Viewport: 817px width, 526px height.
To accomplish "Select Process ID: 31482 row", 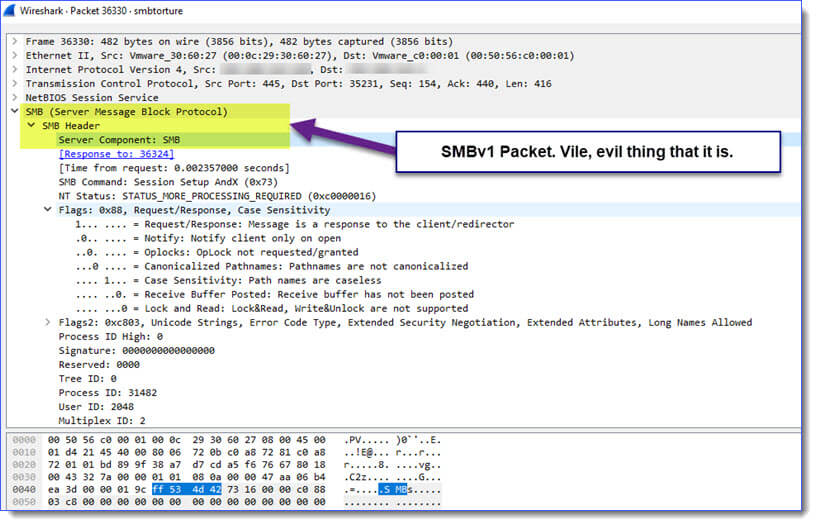I will coord(108,393).
